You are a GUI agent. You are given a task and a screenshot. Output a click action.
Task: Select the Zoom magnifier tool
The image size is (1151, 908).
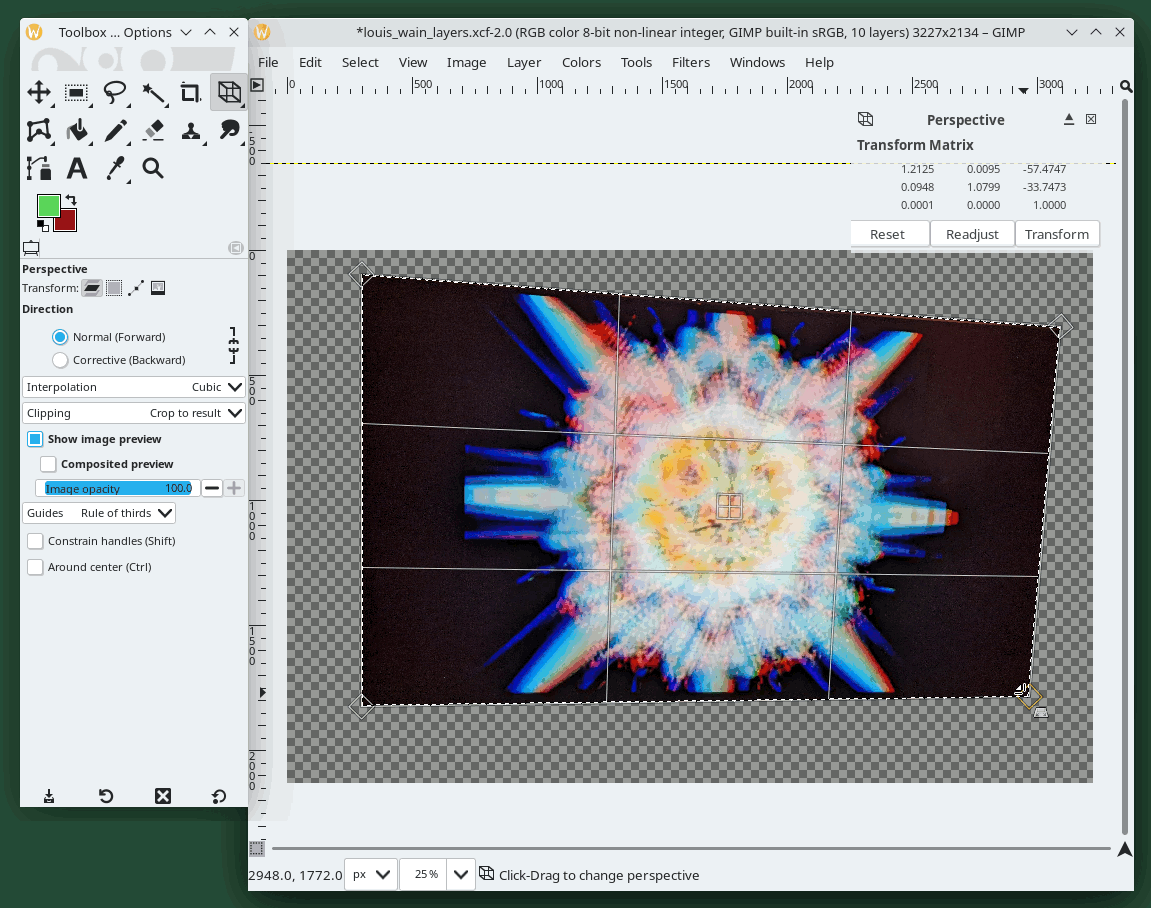[x=153, y=169]
